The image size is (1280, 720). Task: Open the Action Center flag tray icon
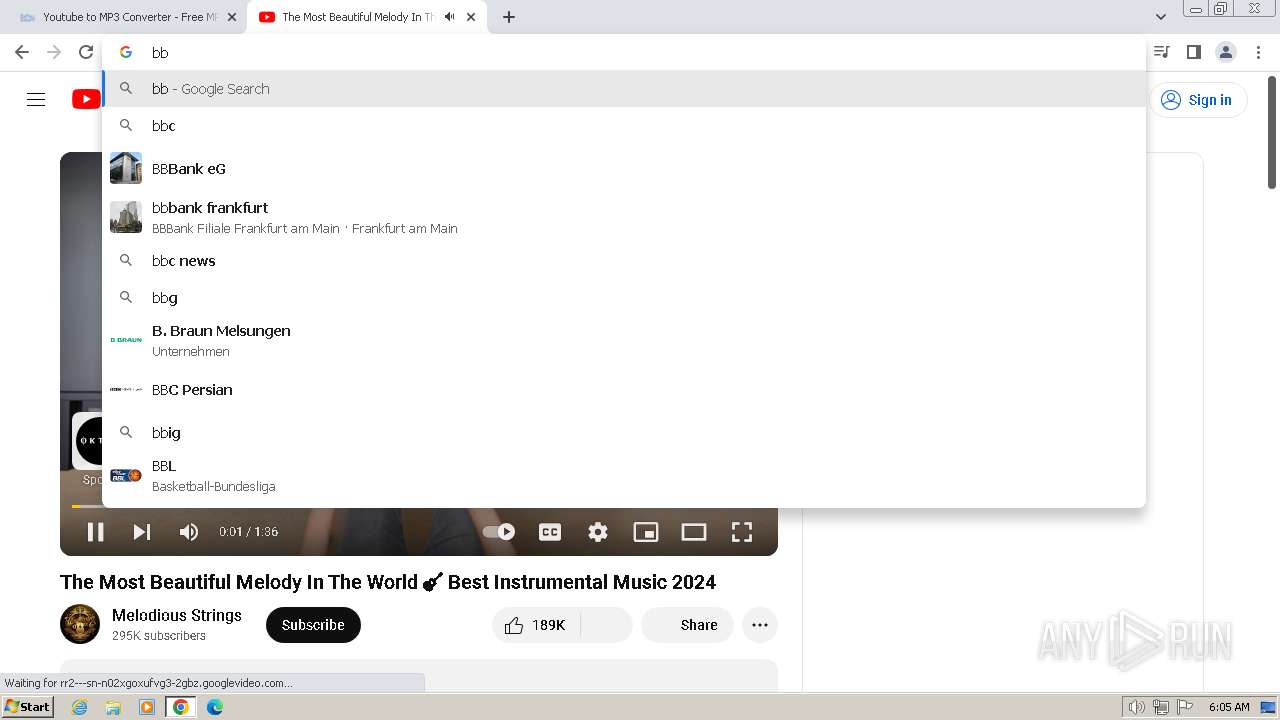[1186, 707]
